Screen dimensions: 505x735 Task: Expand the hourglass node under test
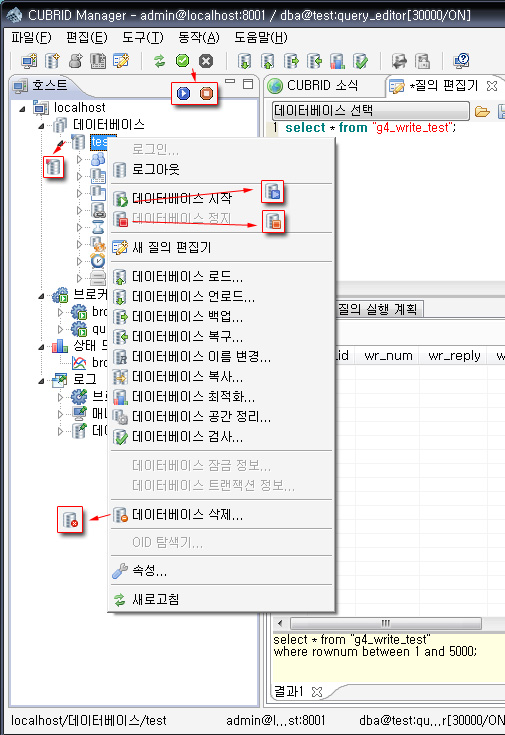[79, 227]
